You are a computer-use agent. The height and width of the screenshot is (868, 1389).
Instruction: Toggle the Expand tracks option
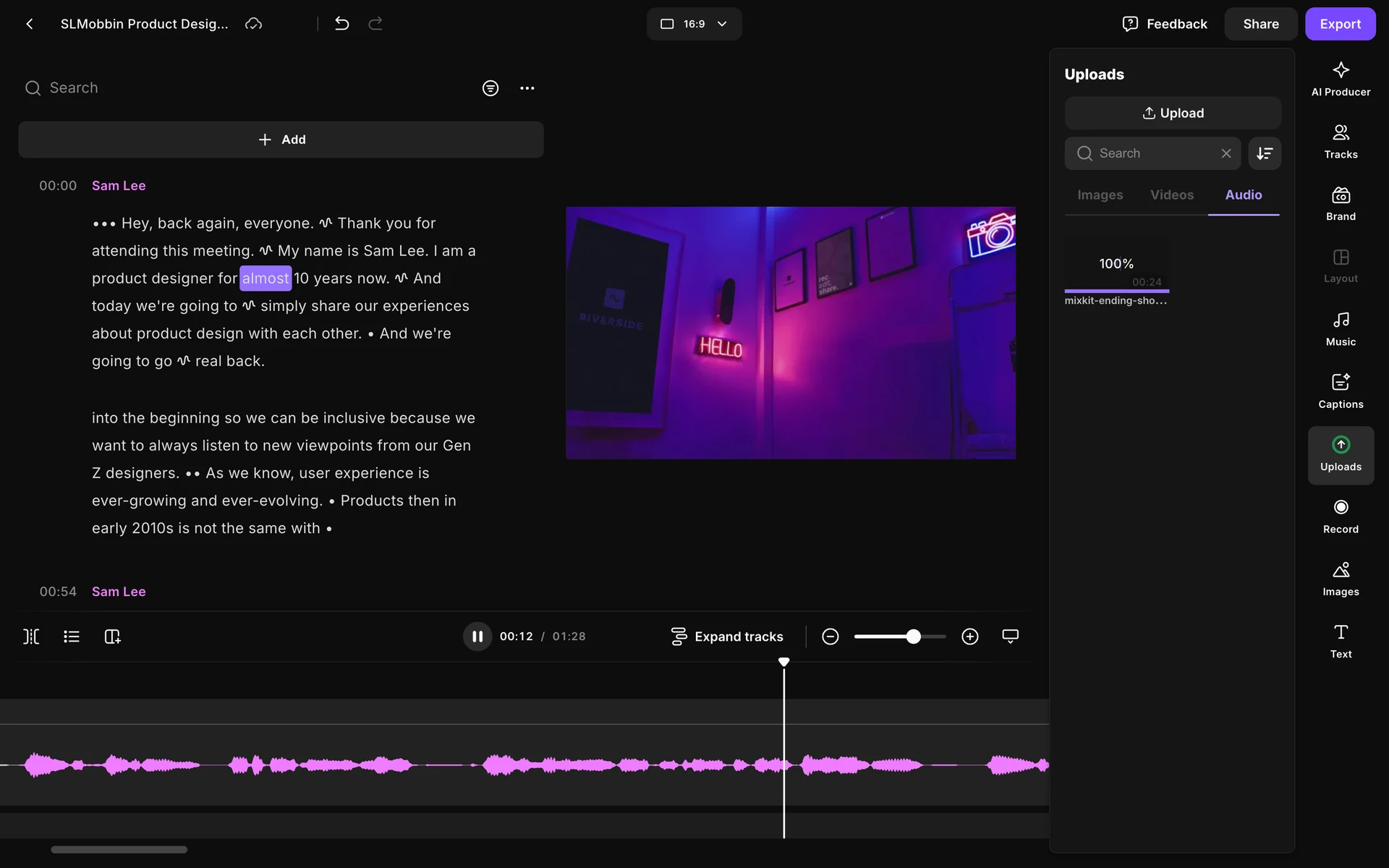pyautogui.click(x=726, y=637)
